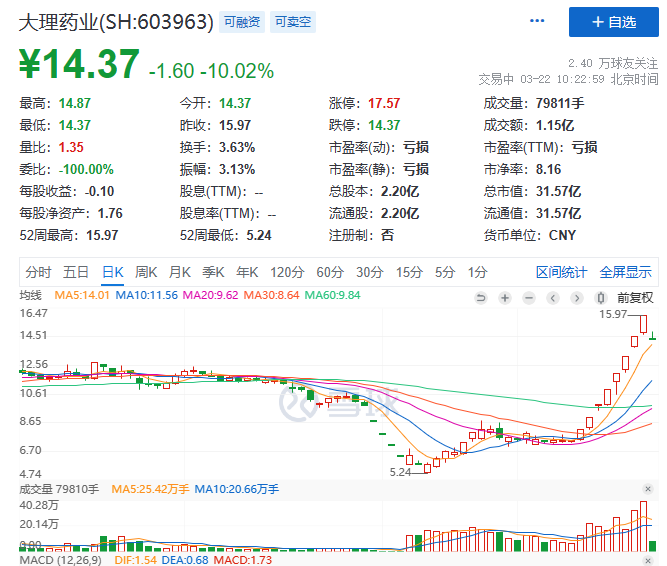Click the MA60:9.84 moving average label

pos(332,295)
